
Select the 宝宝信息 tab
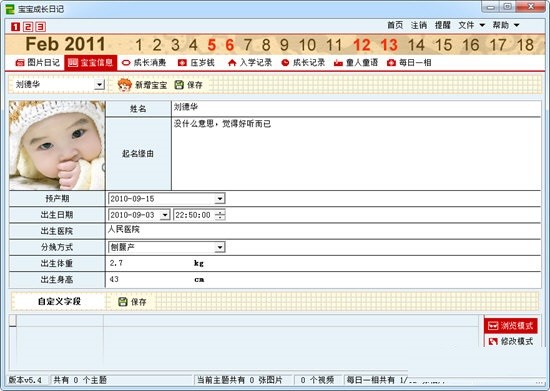tap(91, 63)
